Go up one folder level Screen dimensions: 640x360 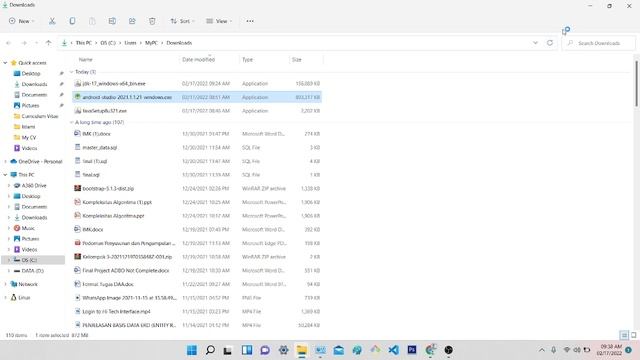click(x=49, y=43)
